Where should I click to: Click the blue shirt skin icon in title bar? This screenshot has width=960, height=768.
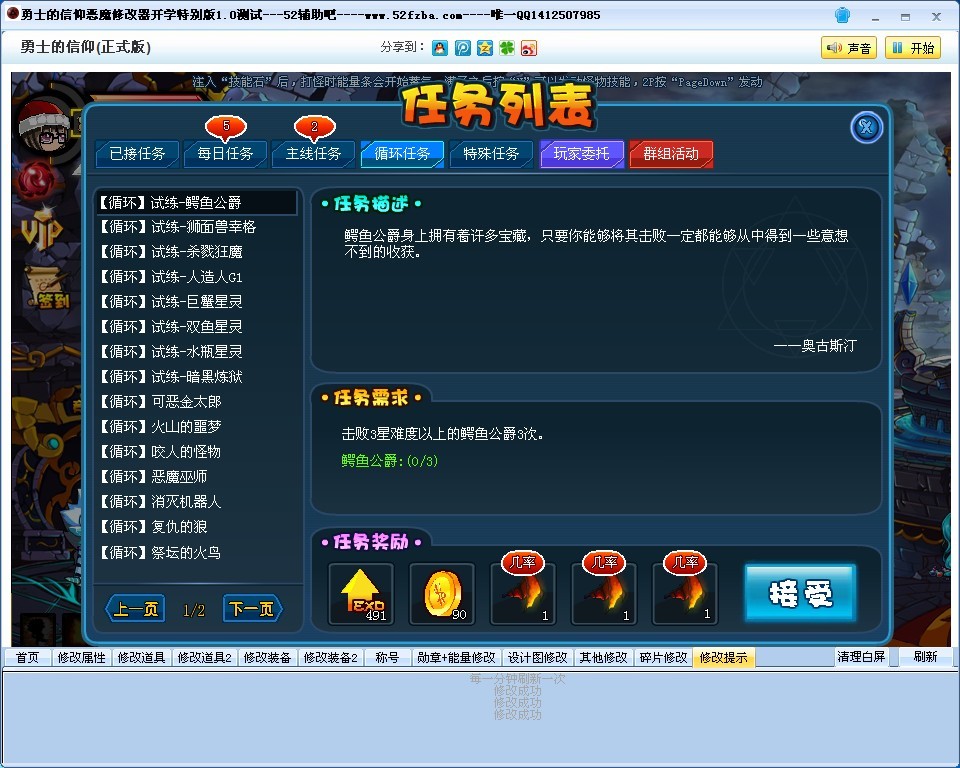(842, 15)
